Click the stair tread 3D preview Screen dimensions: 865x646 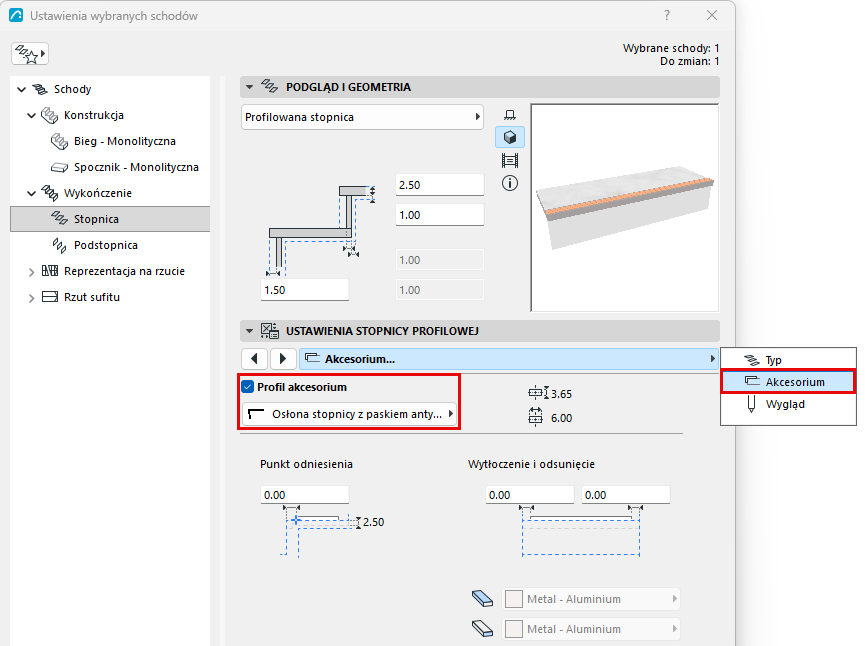click(x=624, y=208)
